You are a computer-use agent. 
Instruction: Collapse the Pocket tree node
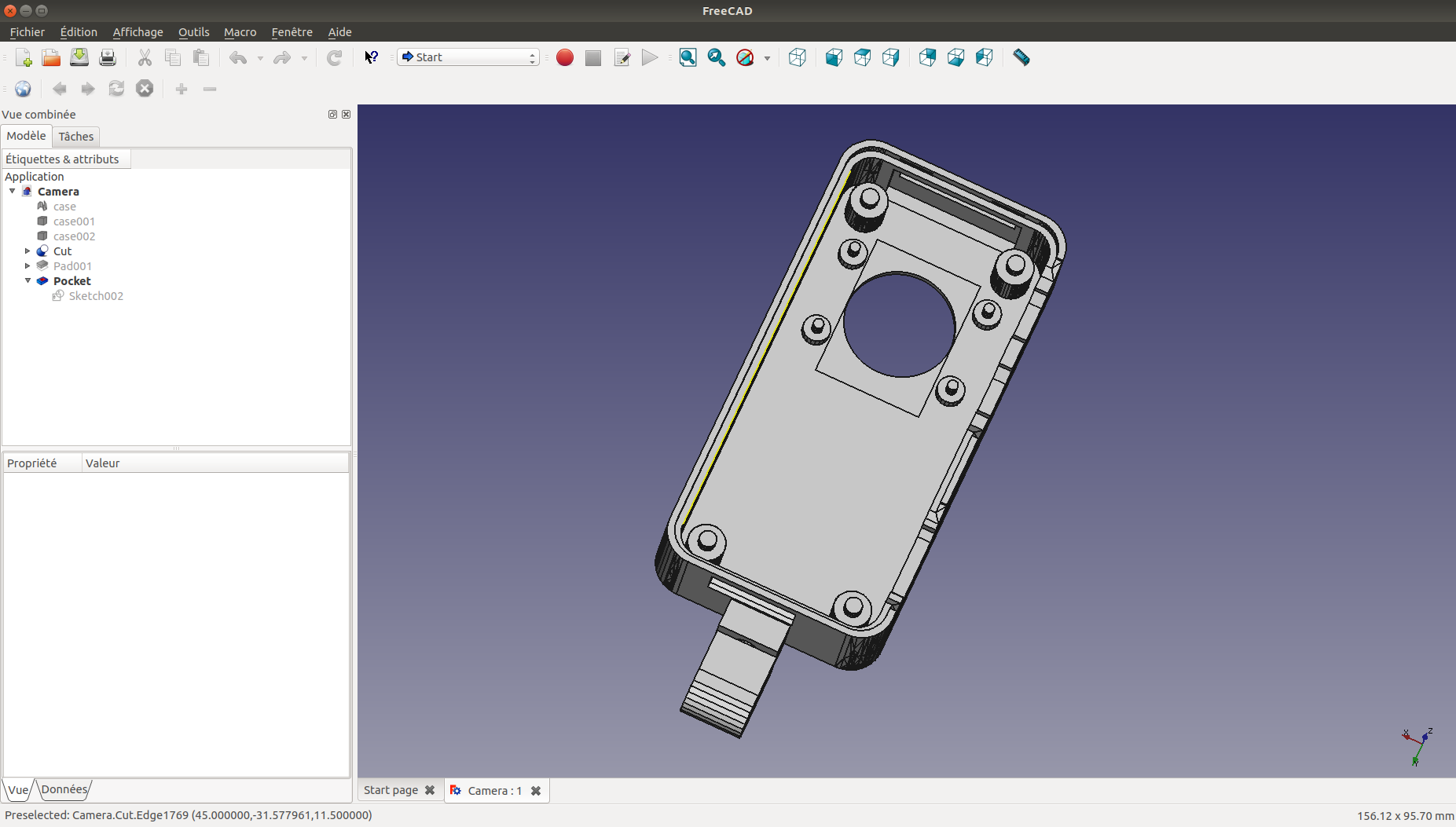28,280
